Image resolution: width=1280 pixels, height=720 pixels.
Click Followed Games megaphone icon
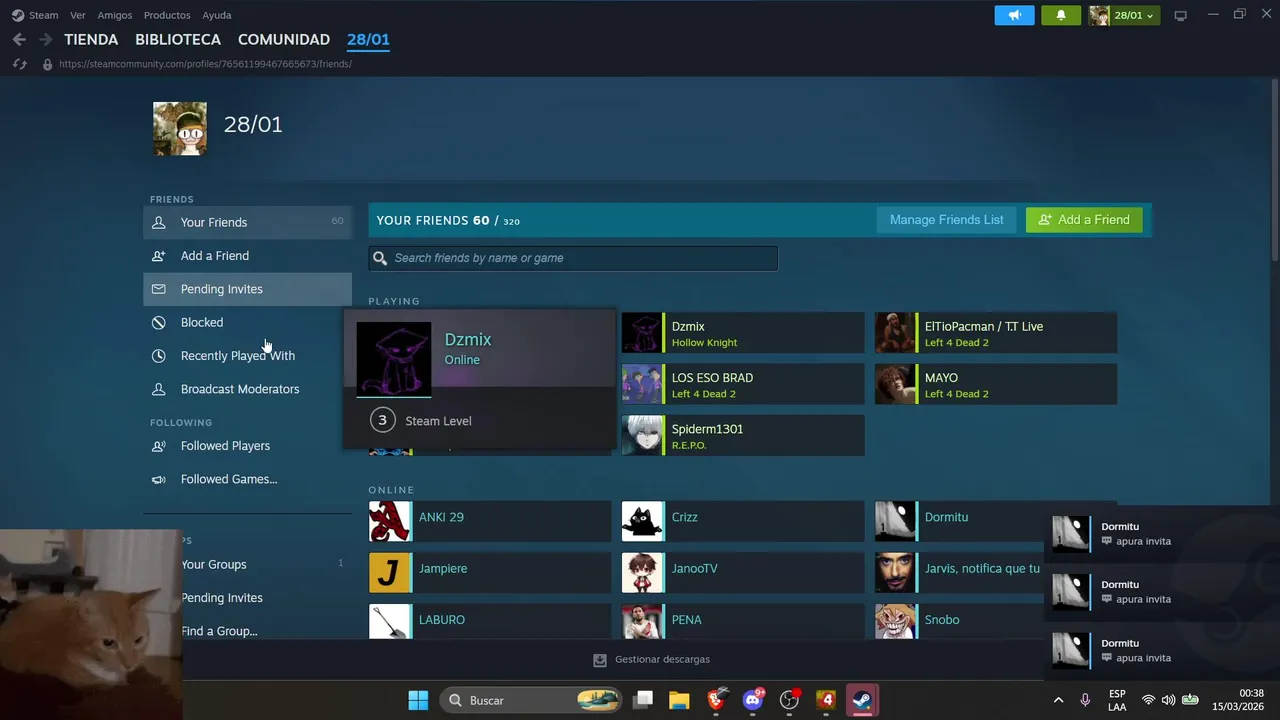tap(158, 479)
